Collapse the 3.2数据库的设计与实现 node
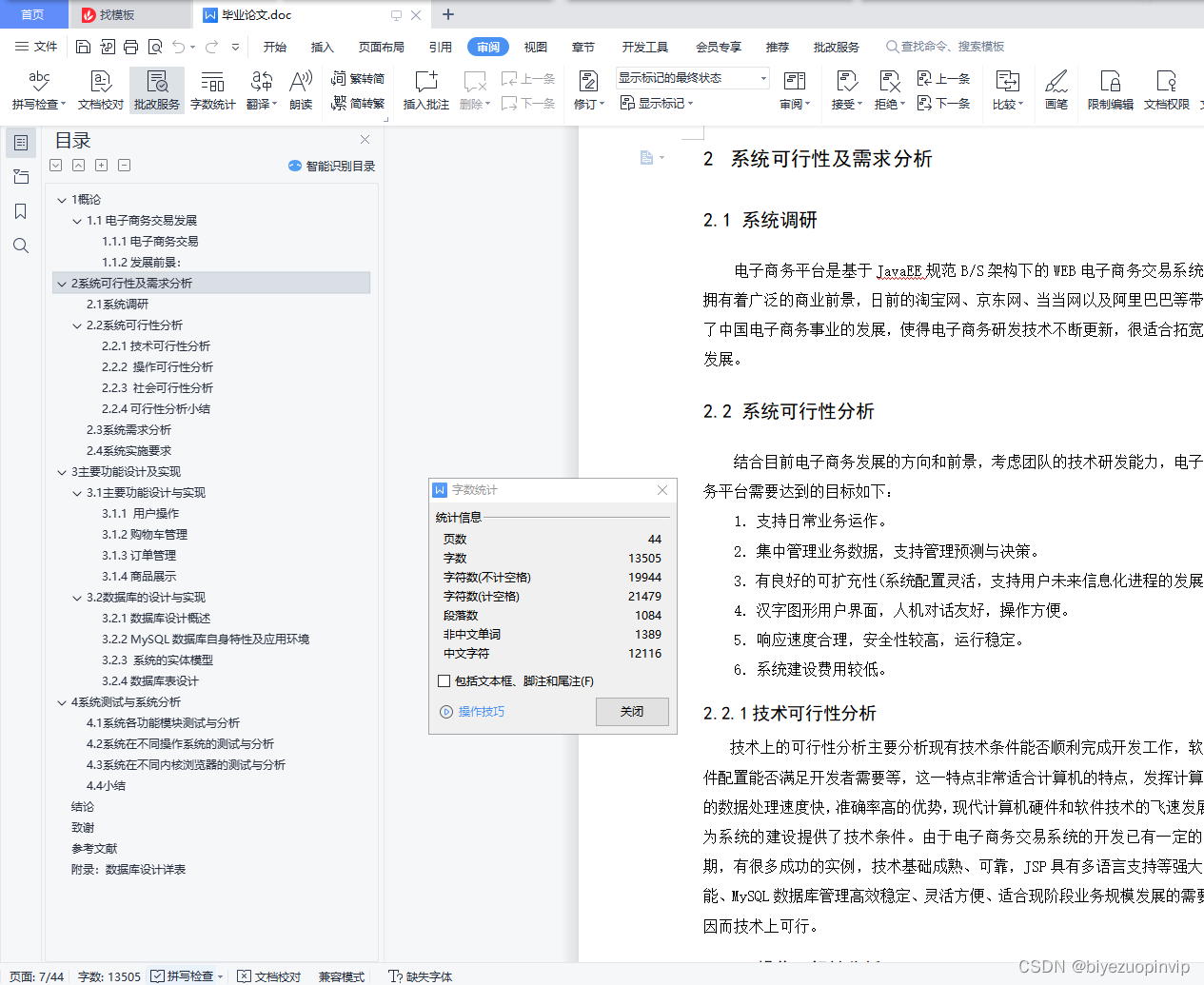The height and width of the screenshot is (985, 1204). 77,598
